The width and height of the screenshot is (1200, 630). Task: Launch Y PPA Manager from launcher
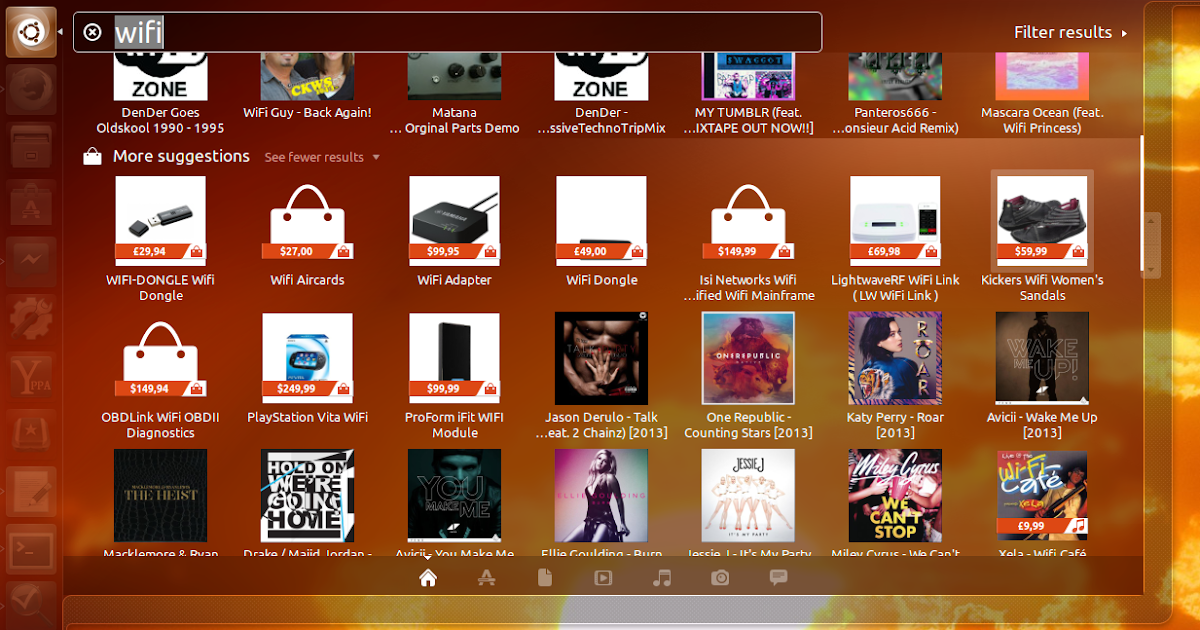(x=31, y=375)
